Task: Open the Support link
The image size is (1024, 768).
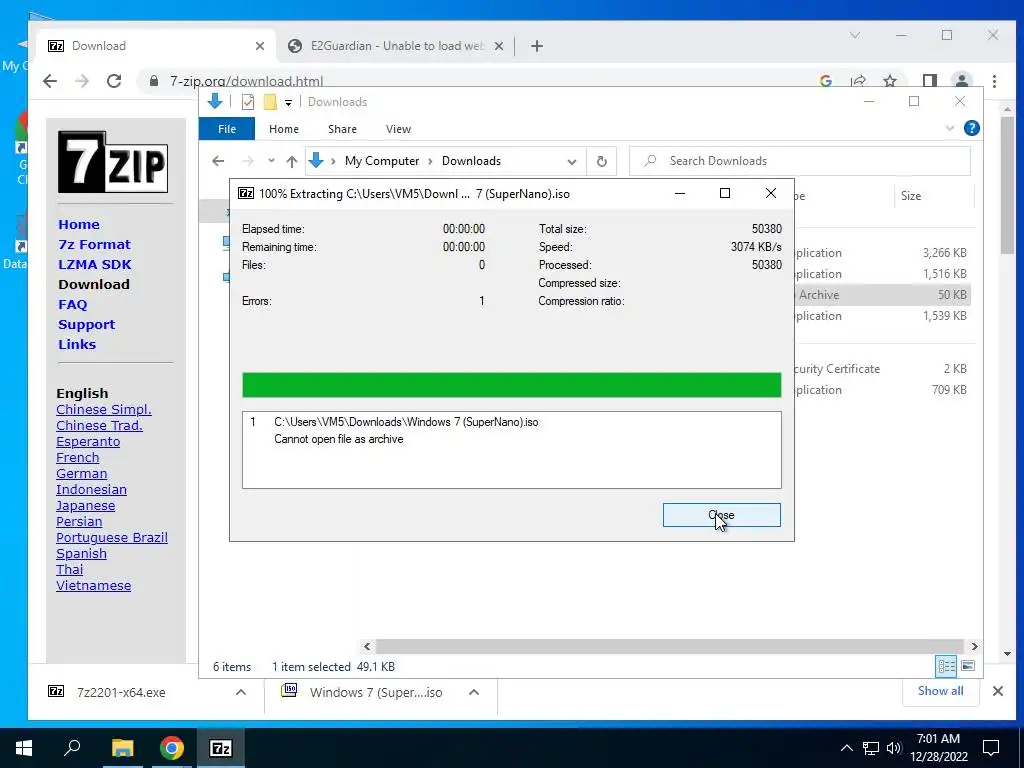Action: coord(86,325)
